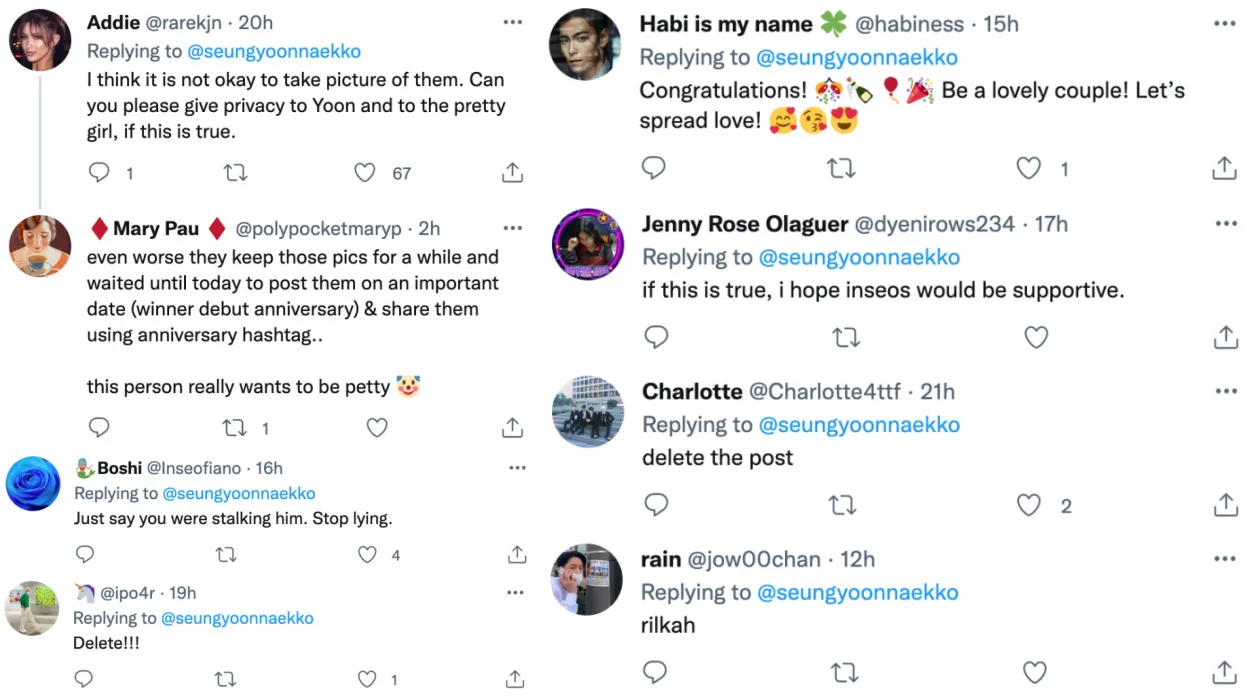The height and width of the screenshot is (700, 1260).
Task: Open @seungyoonnaekko link in Habi's reply
Action: coord(858,57)
